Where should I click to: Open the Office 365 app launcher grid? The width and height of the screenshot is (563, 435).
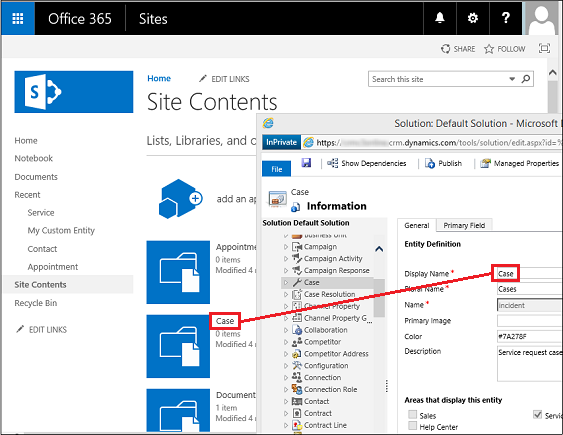pos(18,18)
